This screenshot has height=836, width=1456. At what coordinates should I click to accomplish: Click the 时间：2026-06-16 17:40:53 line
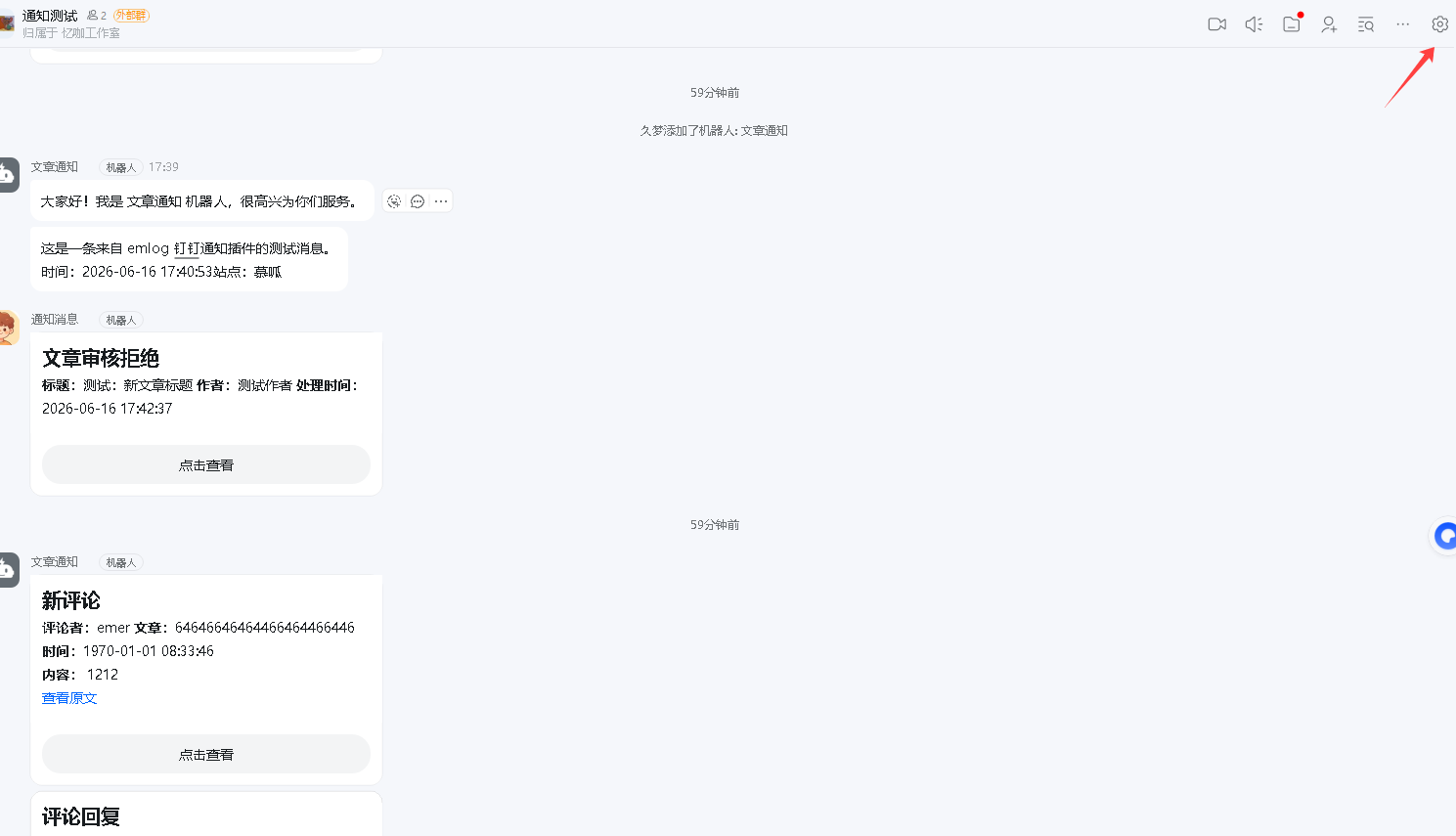tap(161, 272)
